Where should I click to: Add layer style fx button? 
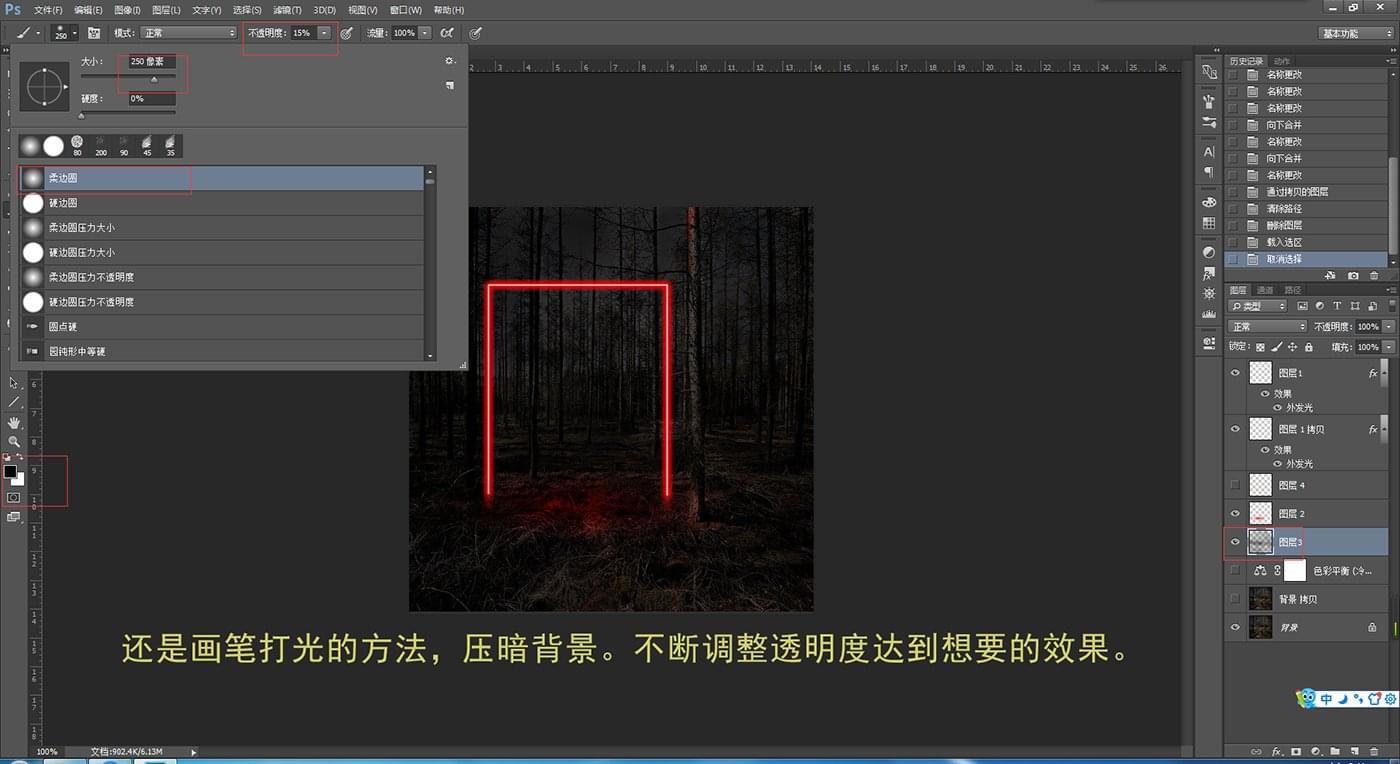click(1277, 751)
